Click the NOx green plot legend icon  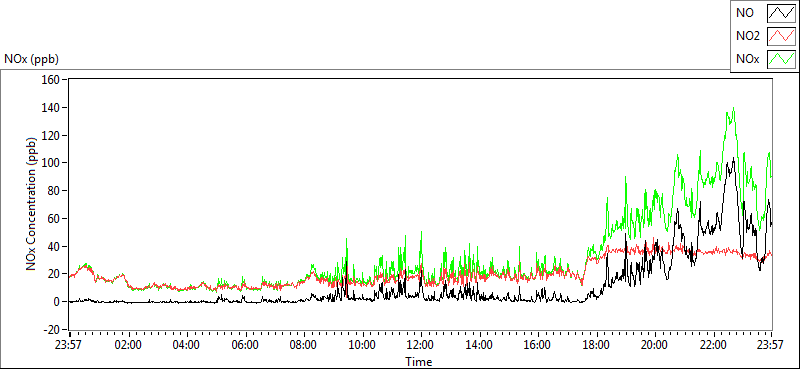[x=781, y=59]
